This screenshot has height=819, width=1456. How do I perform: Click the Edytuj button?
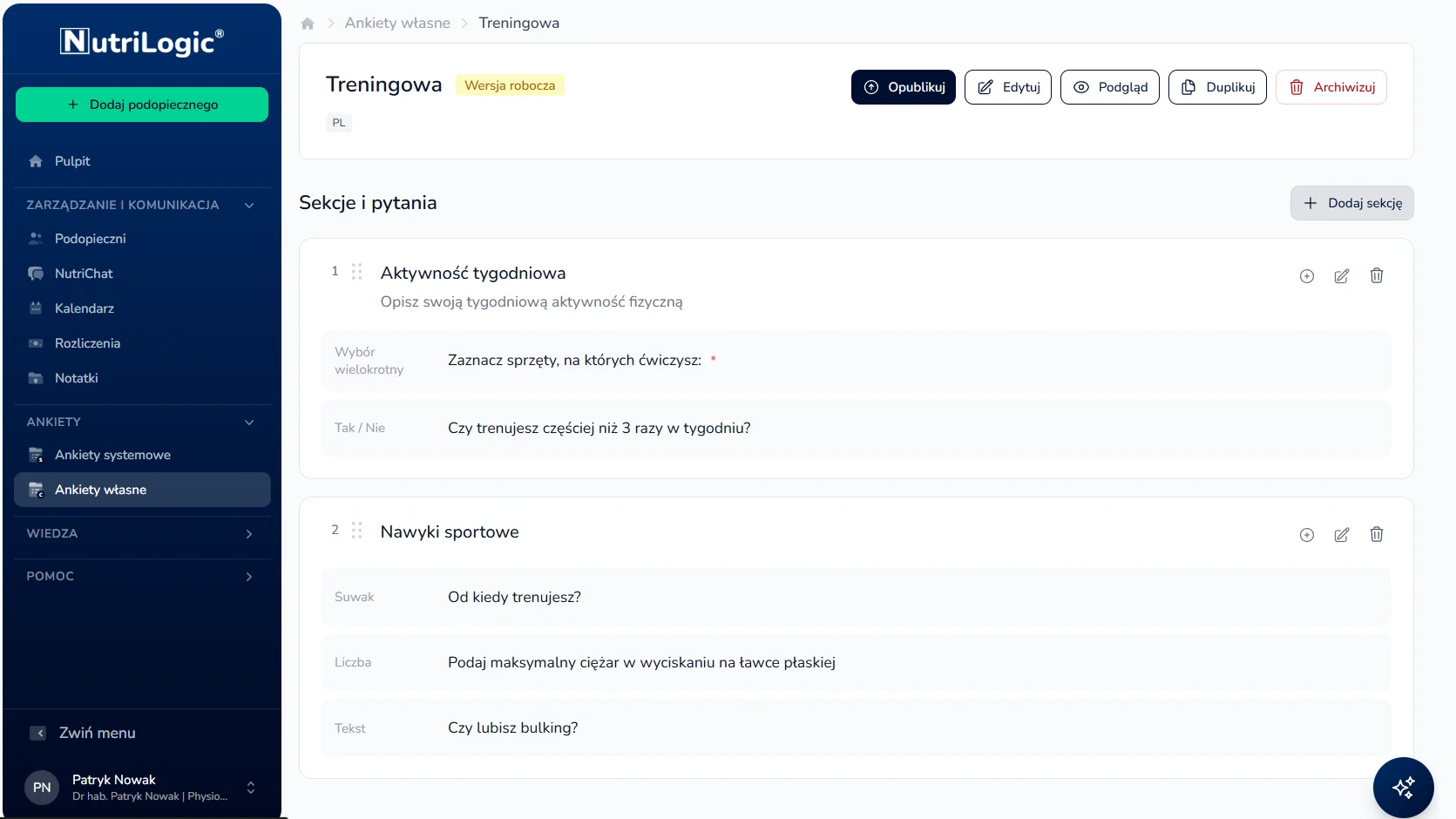[x=1008, y=87]
